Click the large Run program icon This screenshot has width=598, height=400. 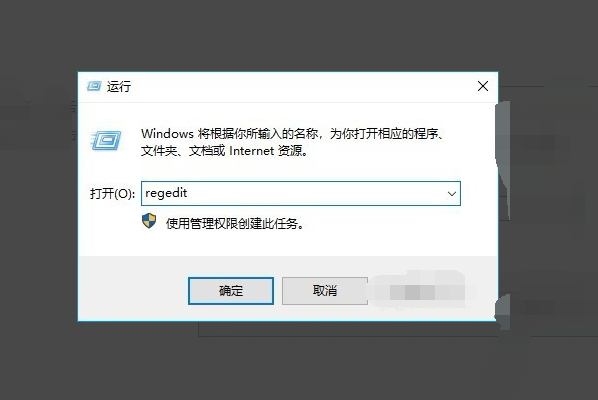click(106, 140)
